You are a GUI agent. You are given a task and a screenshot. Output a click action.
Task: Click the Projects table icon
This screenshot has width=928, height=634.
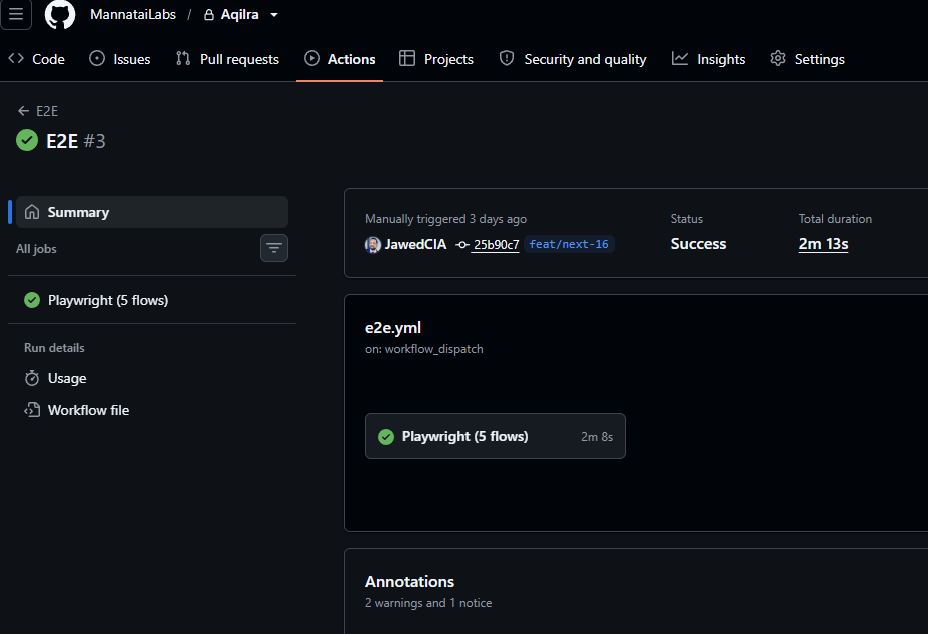coord(407,58)
